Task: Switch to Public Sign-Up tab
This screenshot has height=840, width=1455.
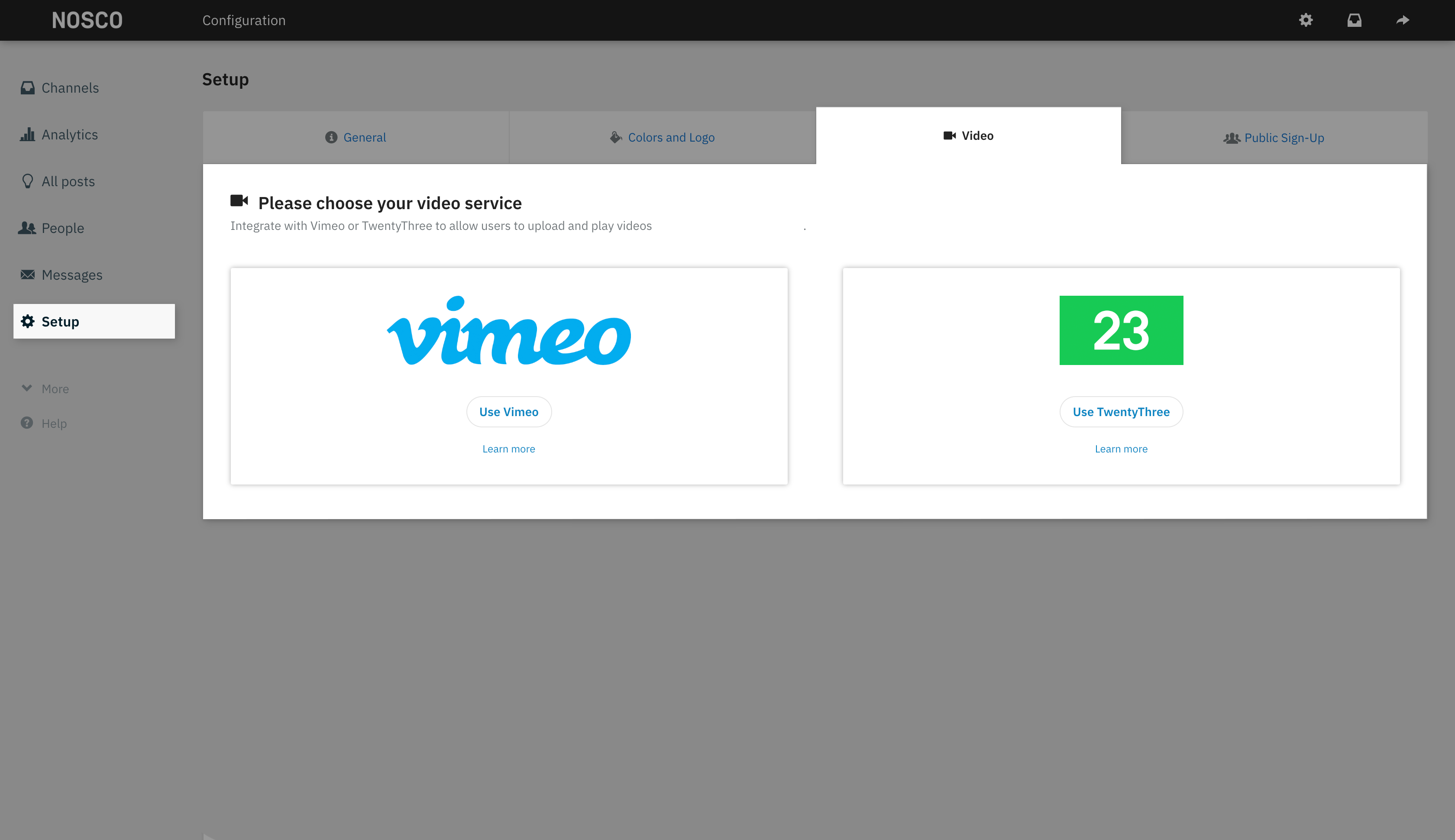Action: click(1274, 138)
